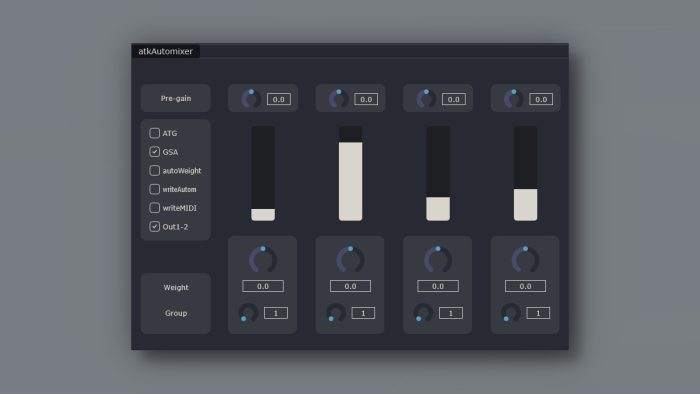
Task: Uncheck the GSA checkbox
Action: click(x=154, y=152)
